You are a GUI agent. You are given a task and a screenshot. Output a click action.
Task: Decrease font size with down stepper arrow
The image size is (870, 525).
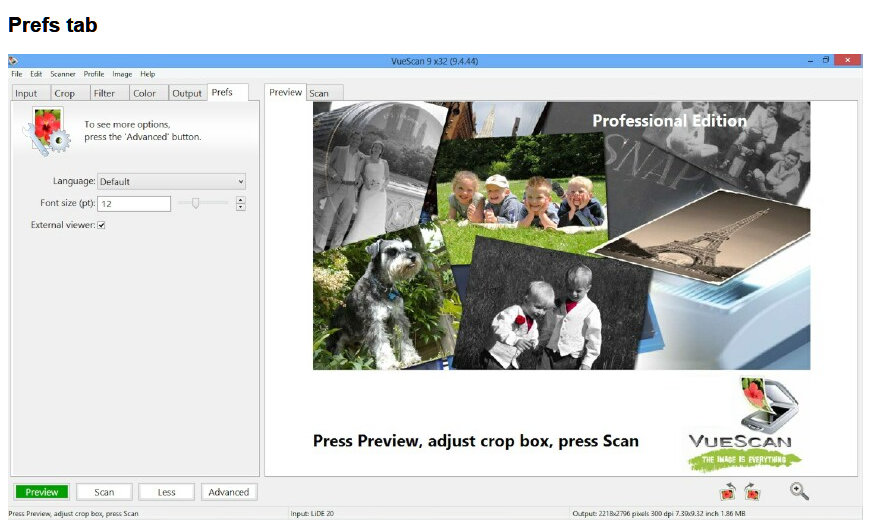pyautogui.click(x=241, y=207)
